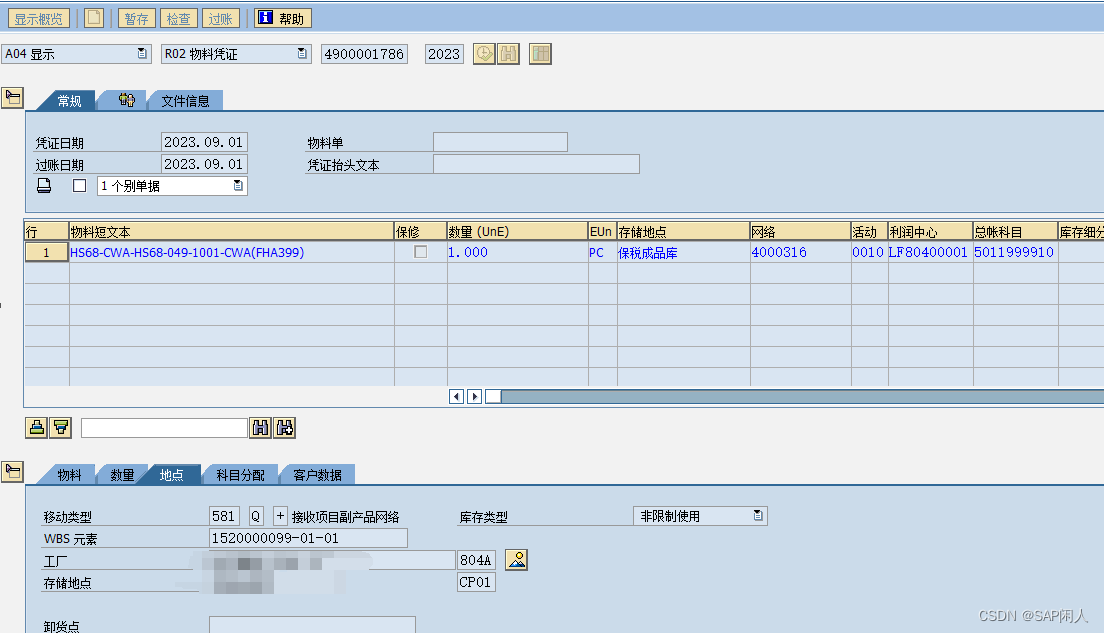The image size is (1104, 633).
Task: Click the execute clock icon
Action: (484, 54)
